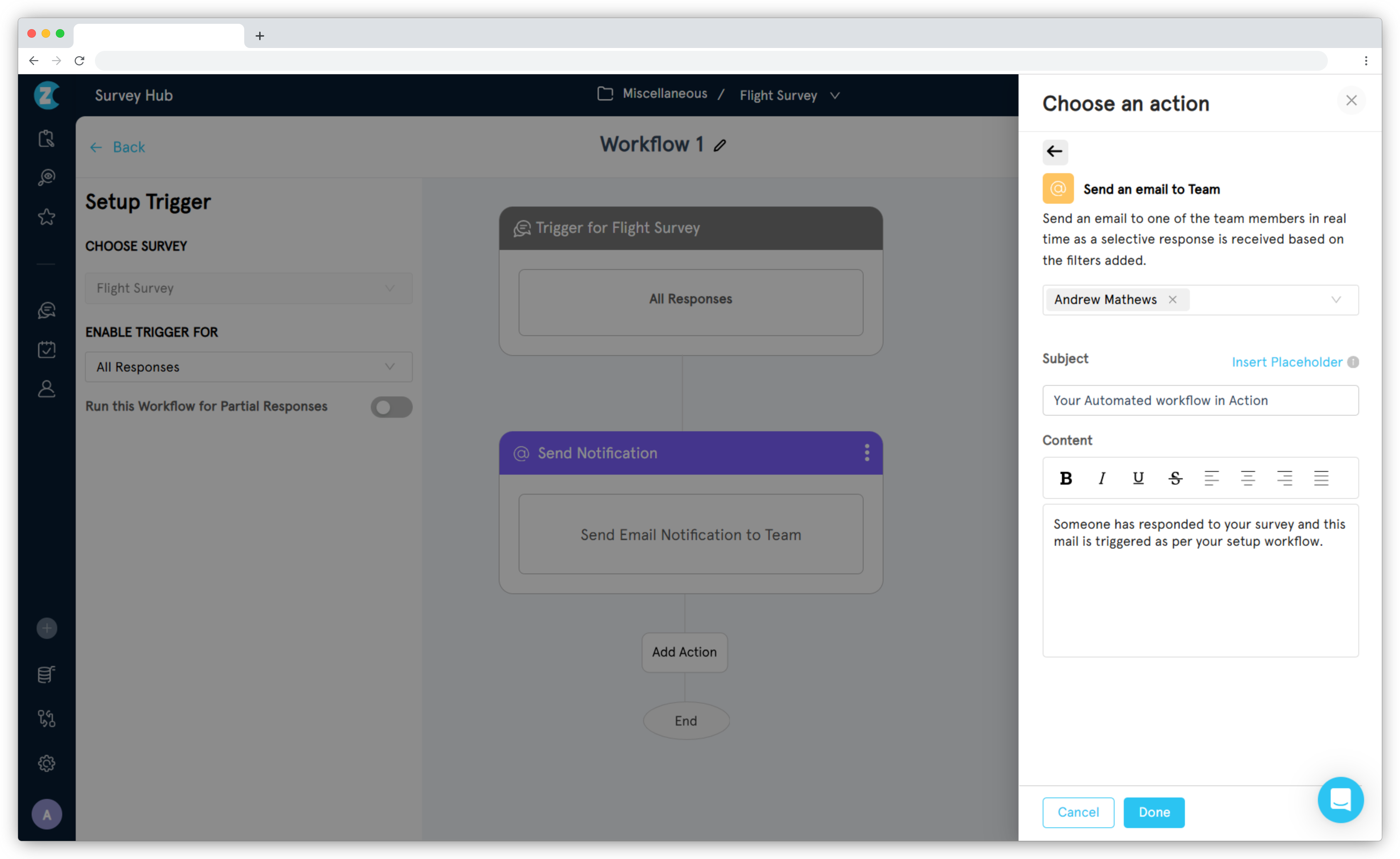Open the Send Notification card kebab menu
This screenshot has height=859, width=1400.
(867, 453)
